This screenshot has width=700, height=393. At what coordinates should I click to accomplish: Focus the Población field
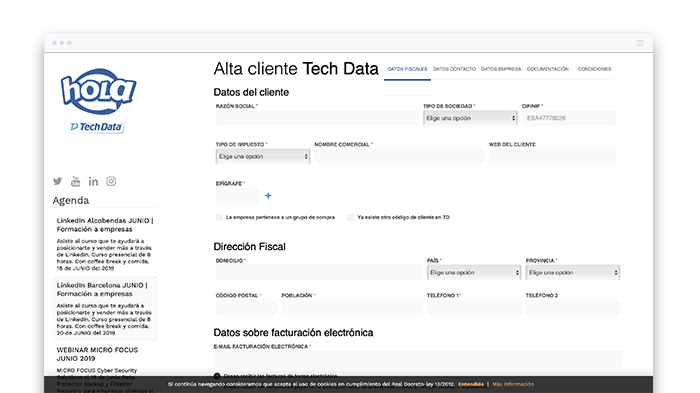(352, 308)
